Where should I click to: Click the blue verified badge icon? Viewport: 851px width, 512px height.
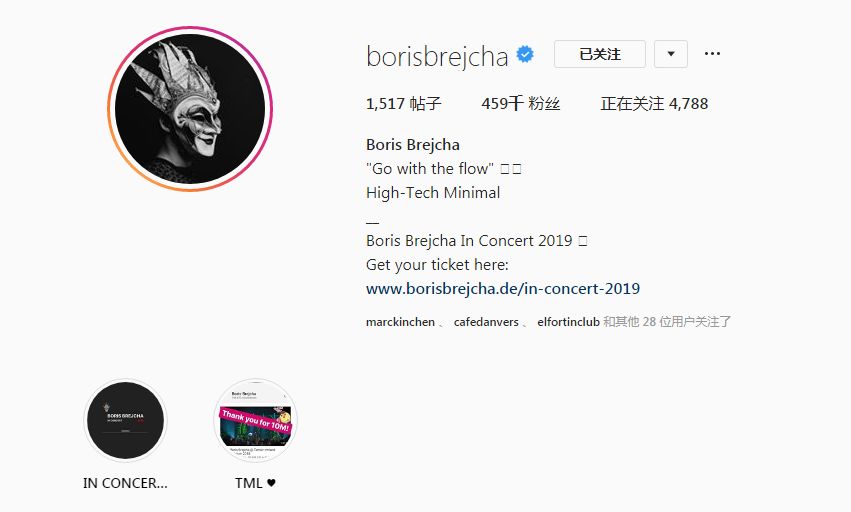pos(525,54)
